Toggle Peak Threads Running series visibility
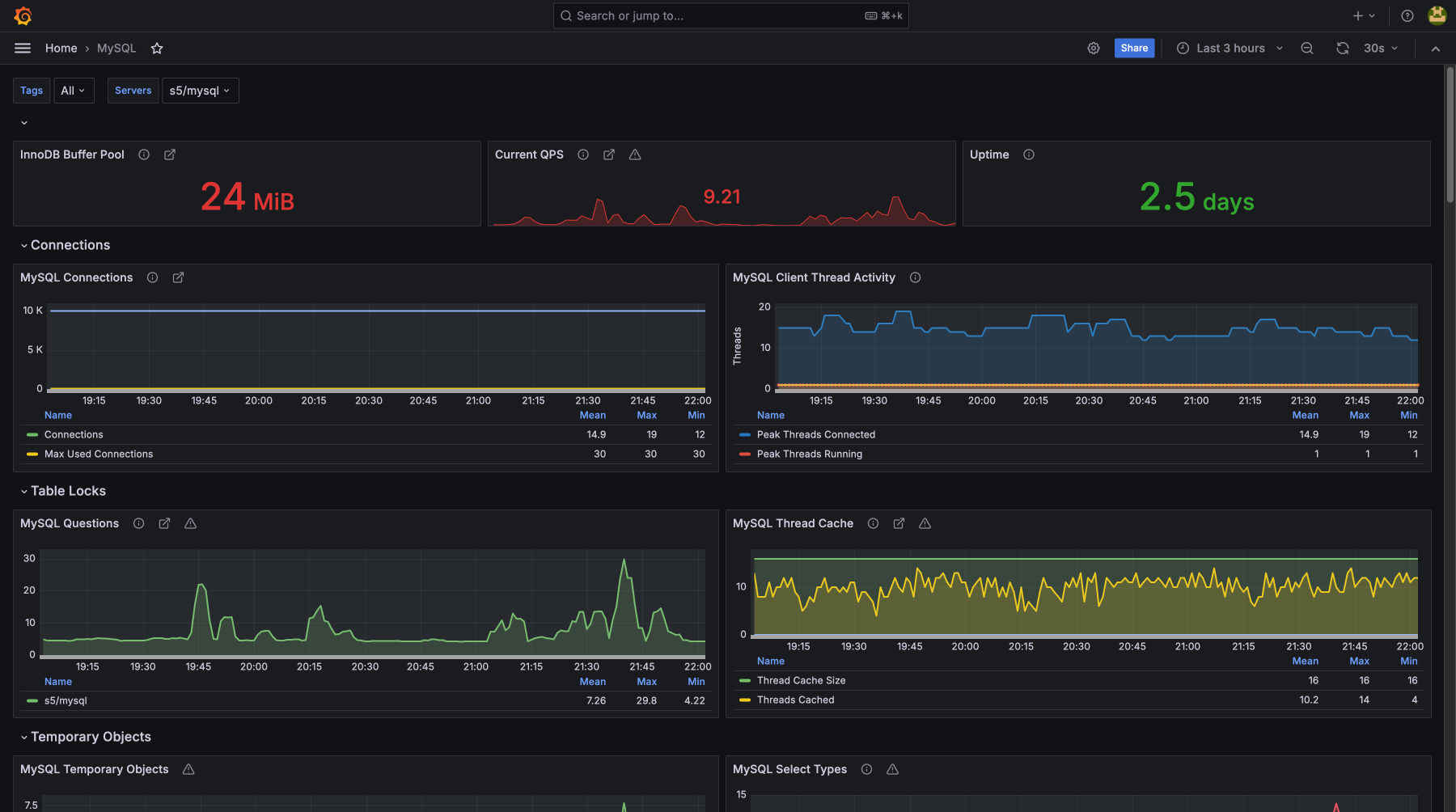1456x812 pixels. (x=809, y=455)
